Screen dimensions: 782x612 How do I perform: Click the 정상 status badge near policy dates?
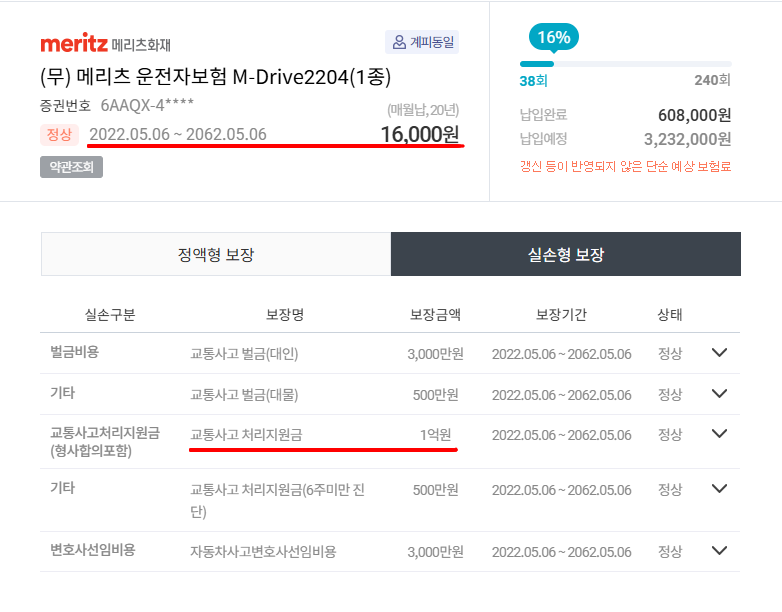point(59,134)
